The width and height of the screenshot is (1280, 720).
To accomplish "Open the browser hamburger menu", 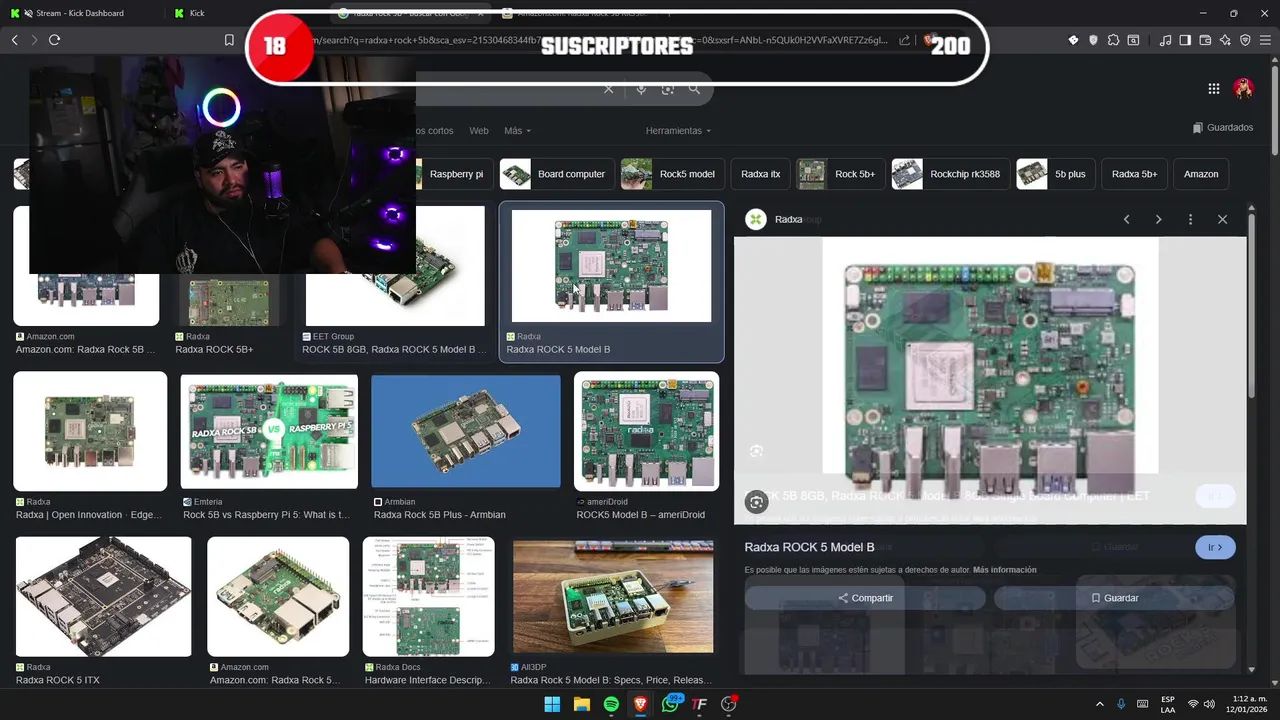I will coord(1265,40).
